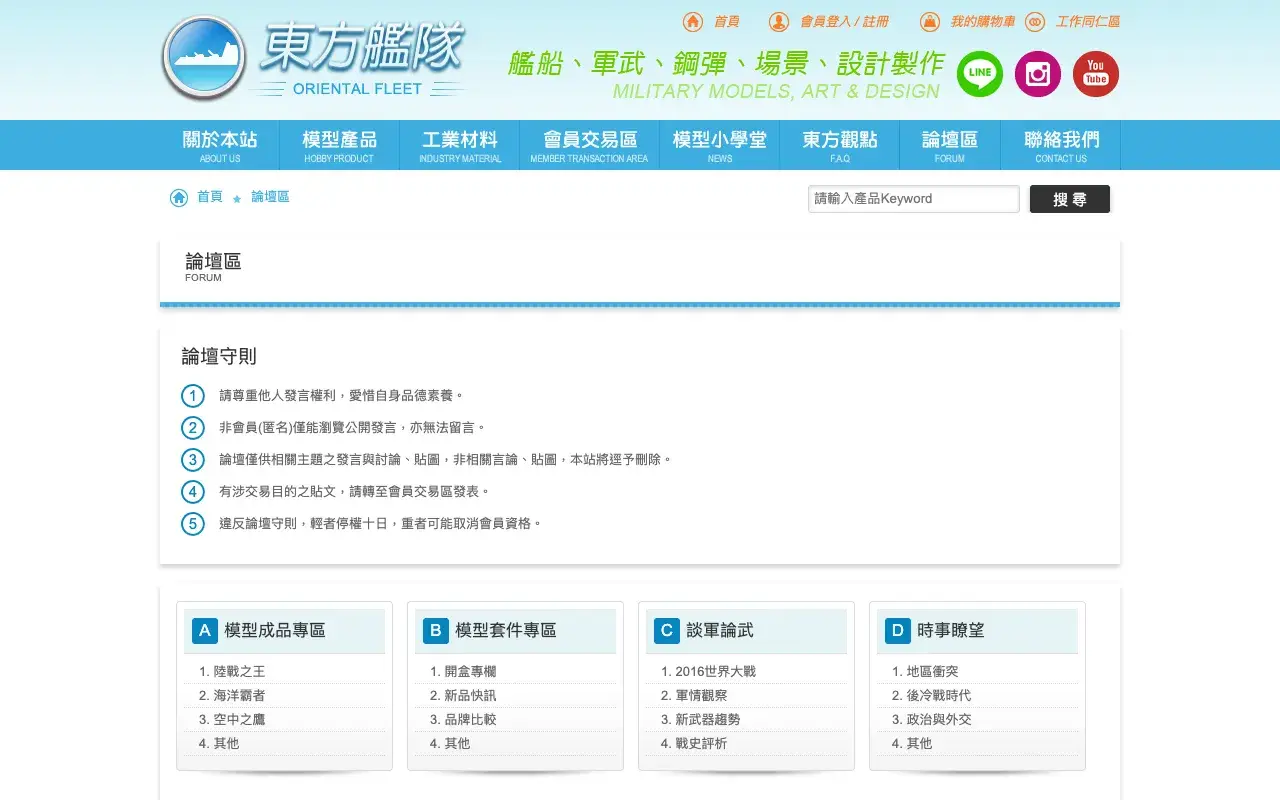Open the 工業材料 Industry Material menu
The image size is (1280, 800).
[460, 145]
